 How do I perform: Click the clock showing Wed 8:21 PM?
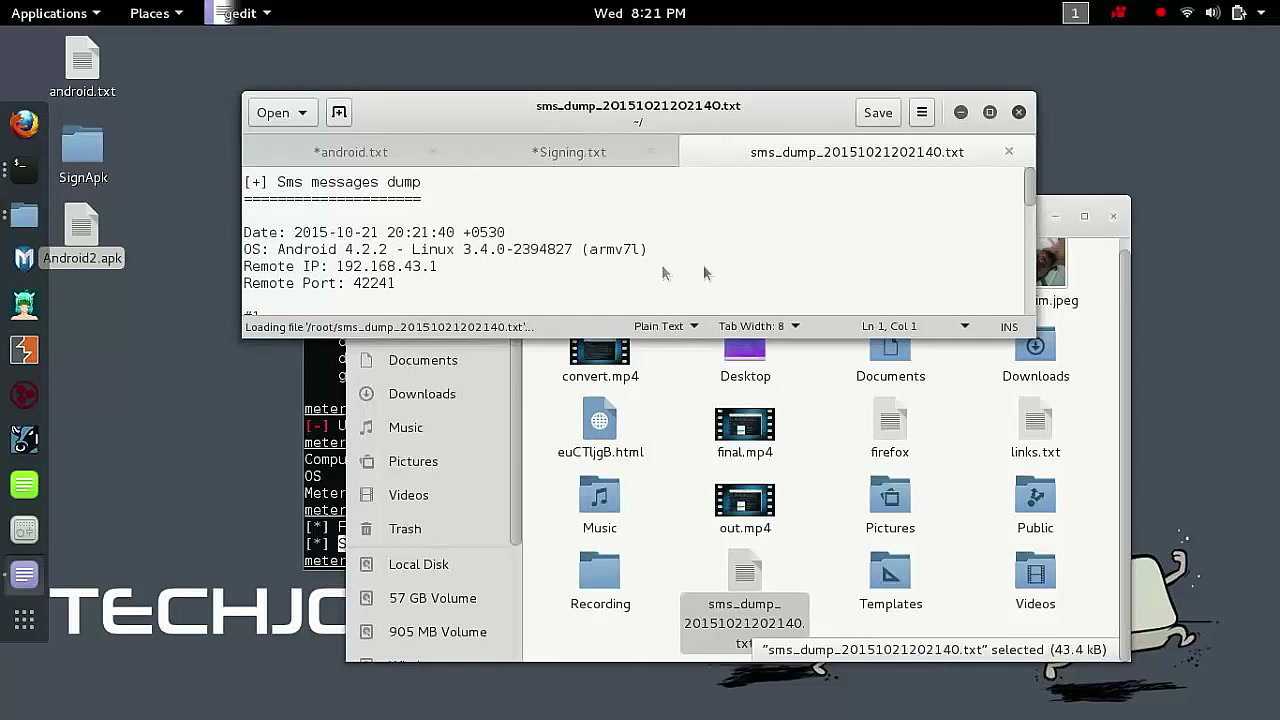pyautogui.click(x=640, y=13)
